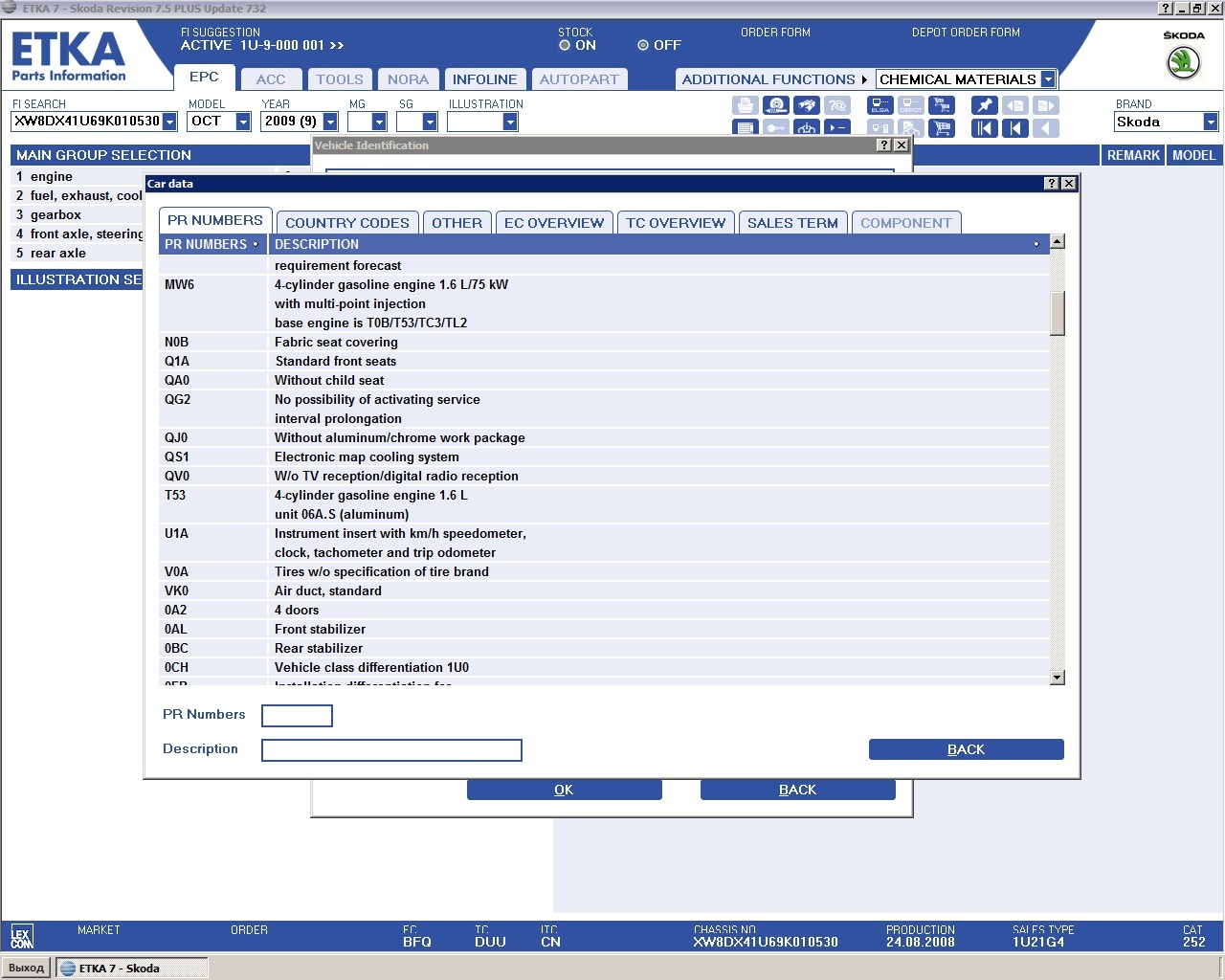The image size is (1225, 980).
Task: Jump to first illustration with double-bar arrow
Action: [x=985, y=128]
